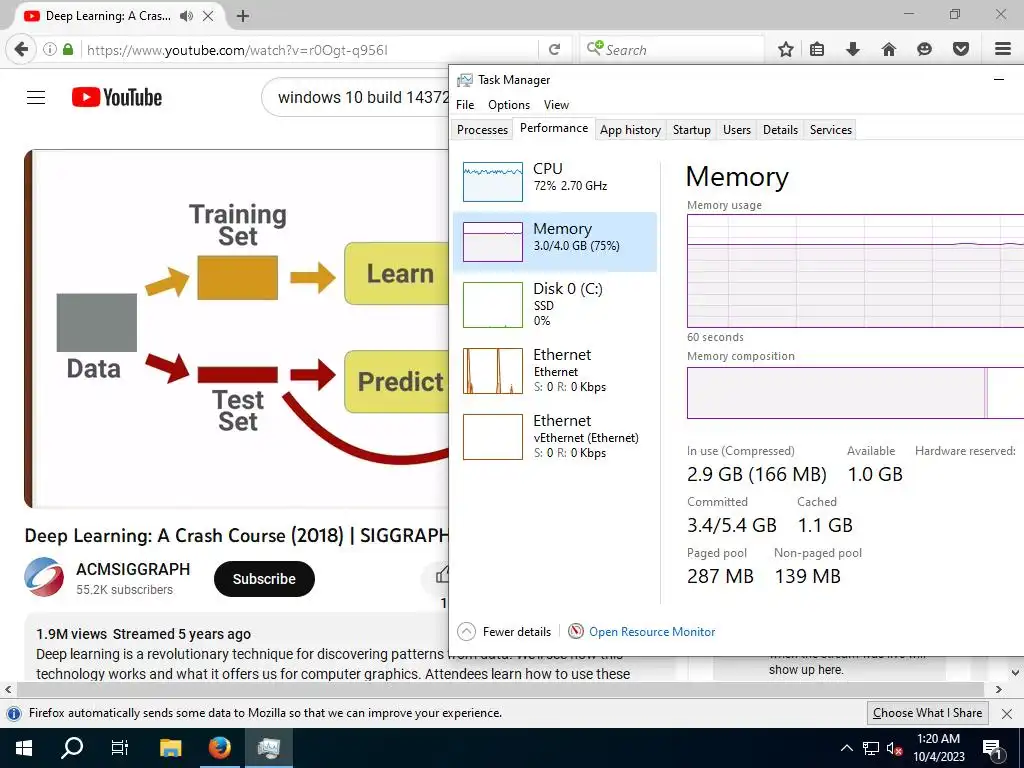Click vertical scrollbar down arrow
The height and width of the screenshot is (768, 1024).
click(1016, 672)
